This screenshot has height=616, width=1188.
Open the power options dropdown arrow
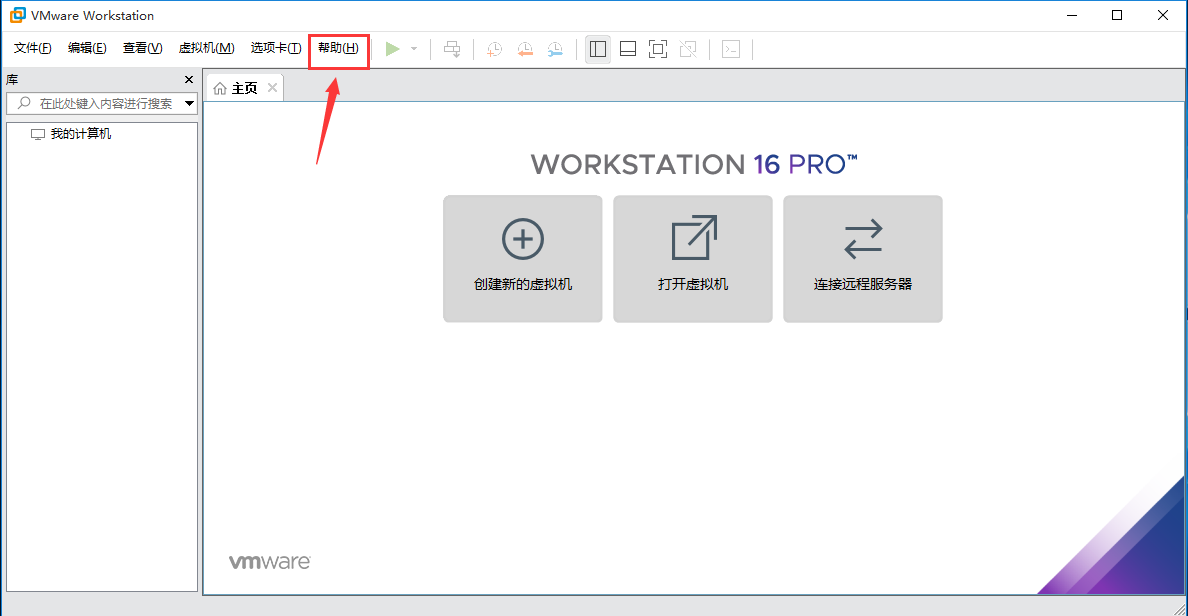tap(412, 48)
